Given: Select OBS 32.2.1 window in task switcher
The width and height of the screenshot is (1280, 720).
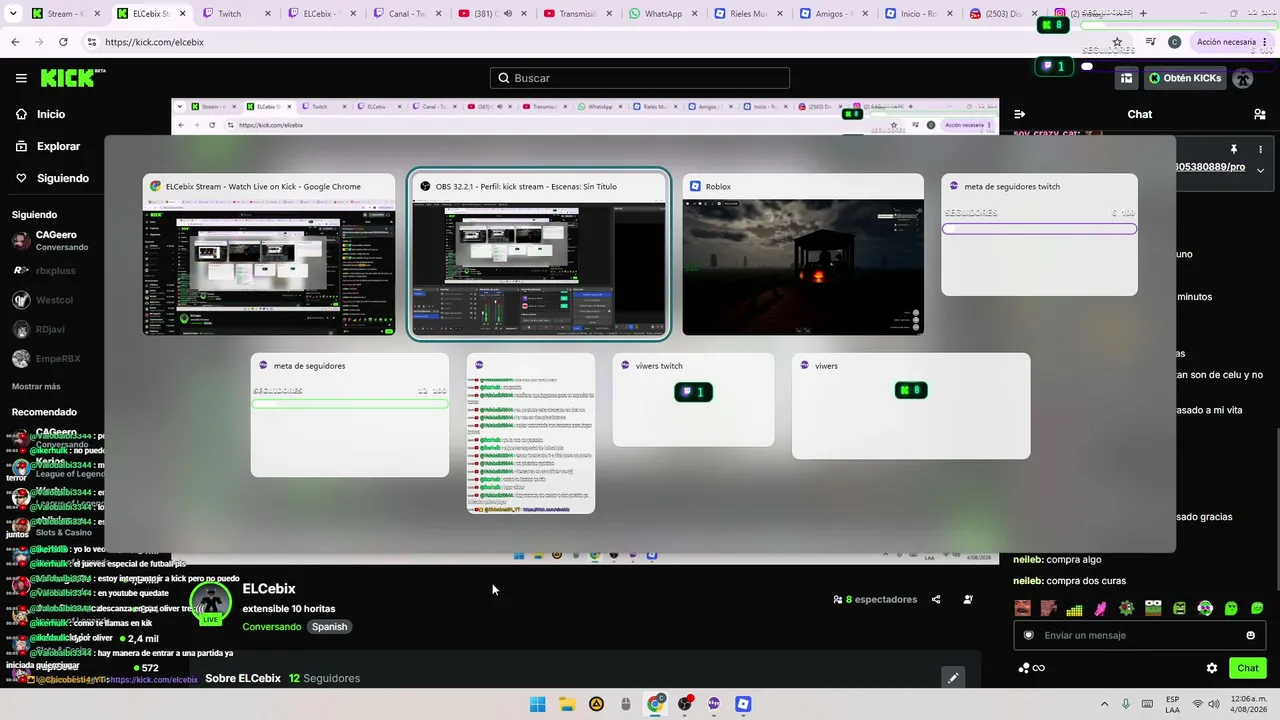Looking at the screenshot, I should [x=539, y=255].
